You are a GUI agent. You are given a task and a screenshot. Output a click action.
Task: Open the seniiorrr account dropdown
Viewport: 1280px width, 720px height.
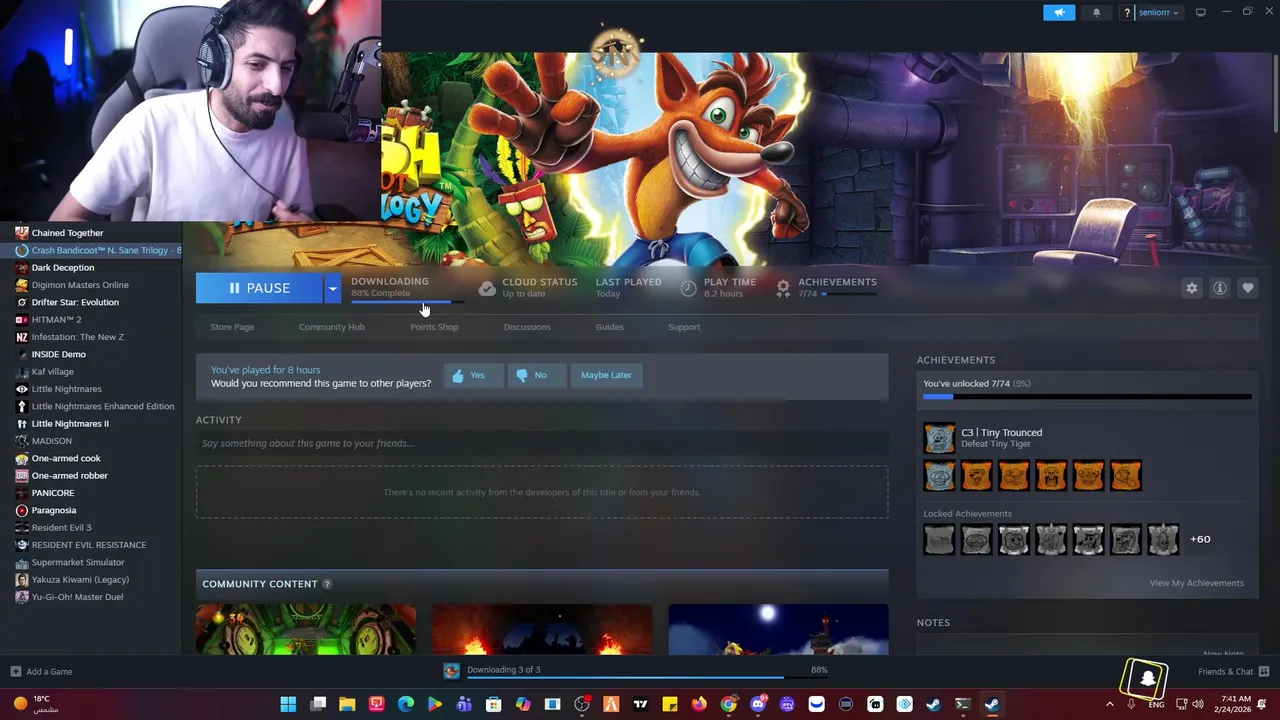coord(1158,12)
